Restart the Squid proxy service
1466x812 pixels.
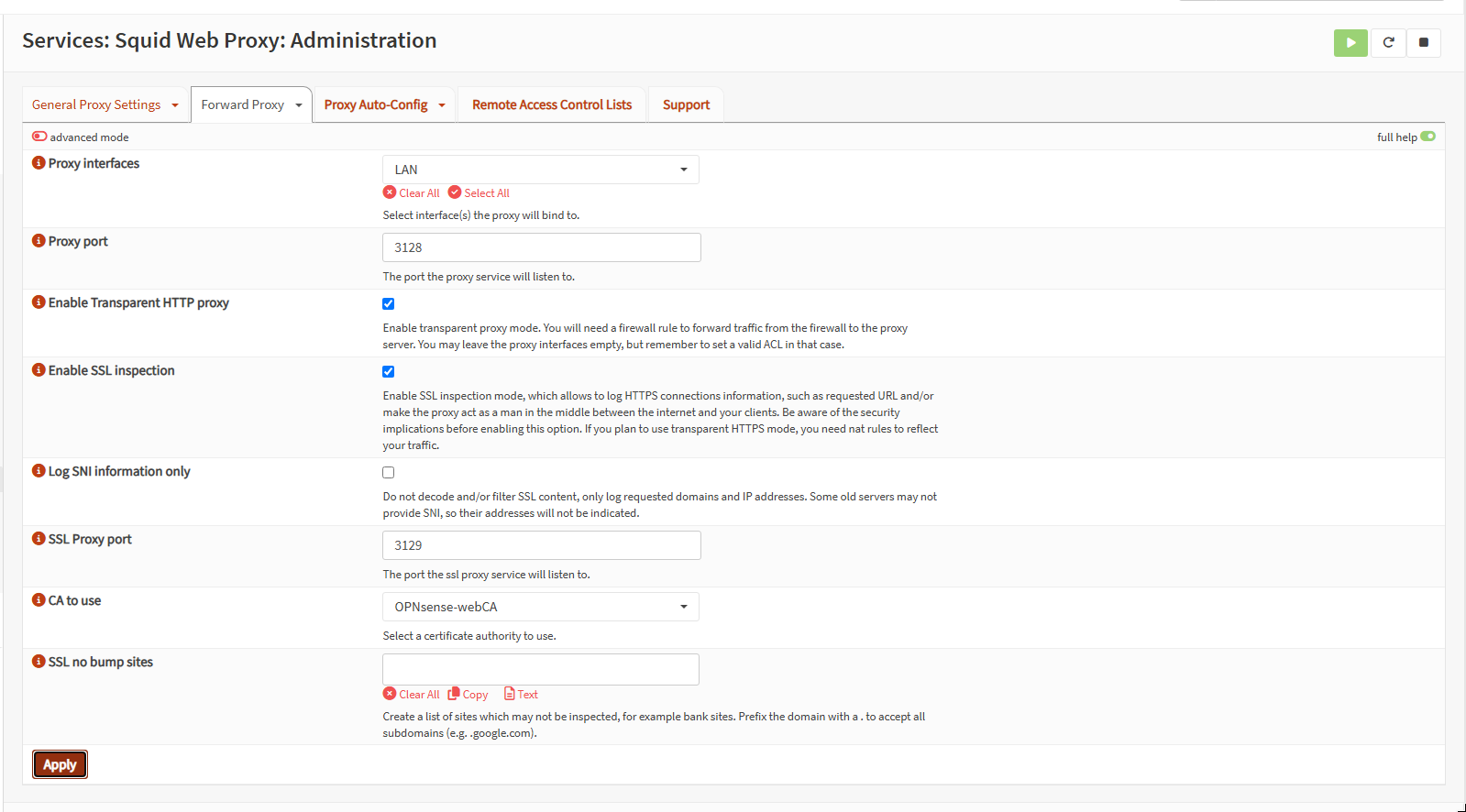pyautogui.click(x=1388, y=42)
